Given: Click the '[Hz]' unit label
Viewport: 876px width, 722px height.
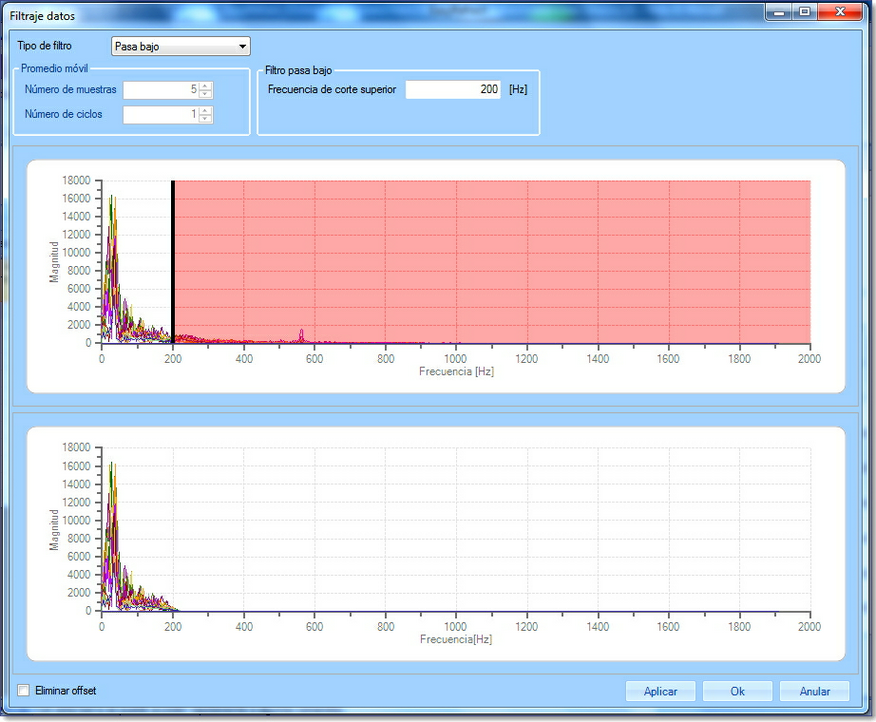Looking at the screenshot, I should [518, 89].
